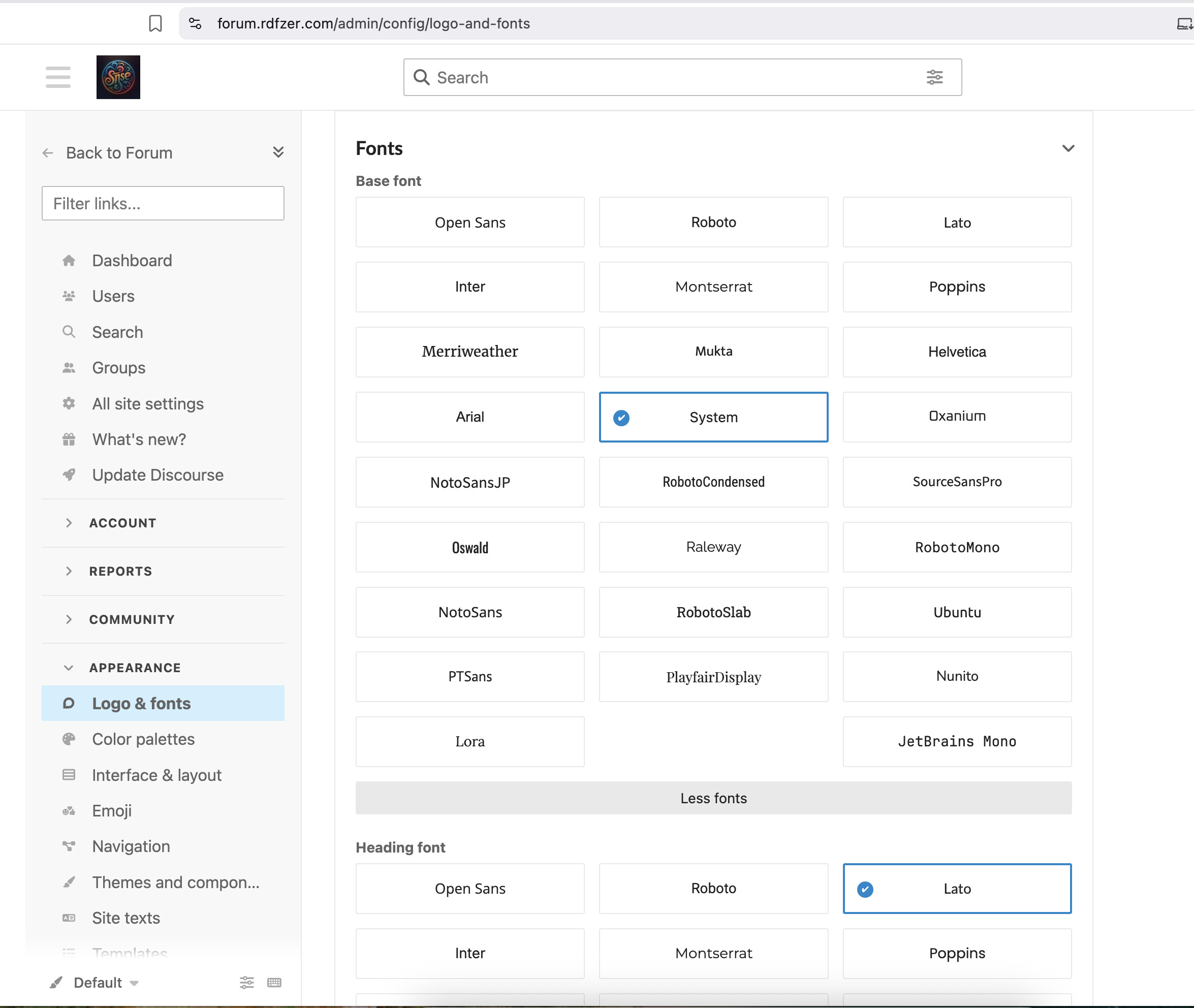Open keyboard shortcuts icon in sidebar footer

(x=274, y=982)
